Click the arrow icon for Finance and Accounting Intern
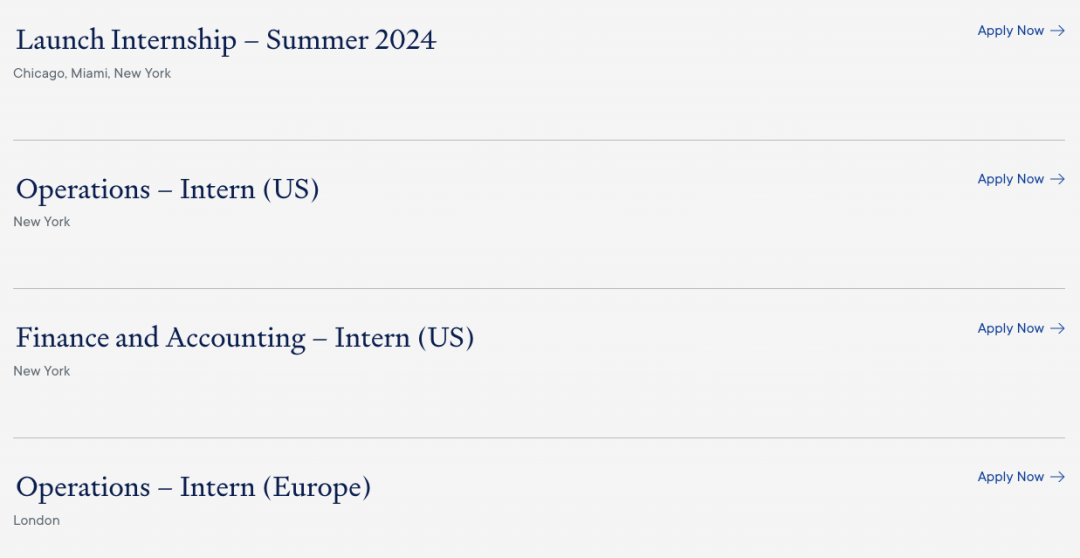The width and height of the screenshot is (1080, 558). pyautogui.click(x=1057, y=329)
